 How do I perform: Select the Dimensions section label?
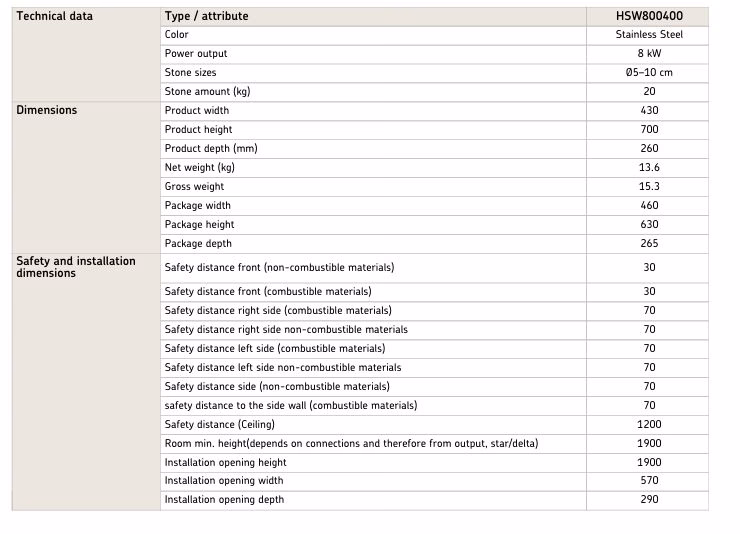coord(47,110)
